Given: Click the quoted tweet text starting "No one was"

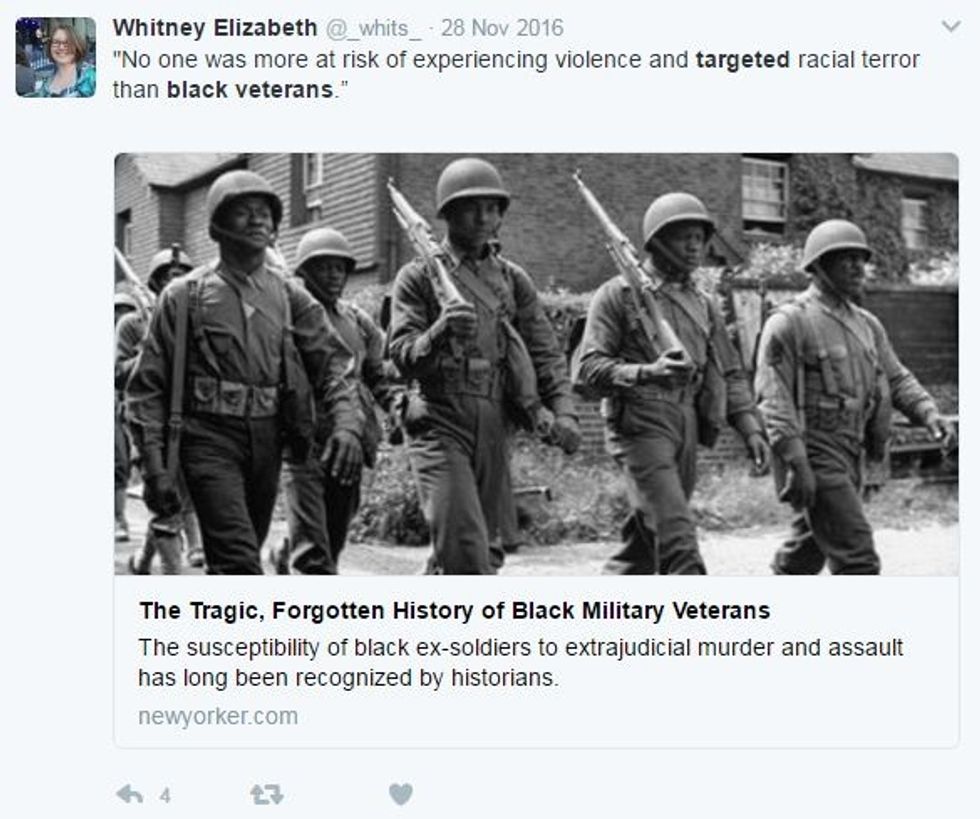Looking at the screenshot, I should click(516, 74).
